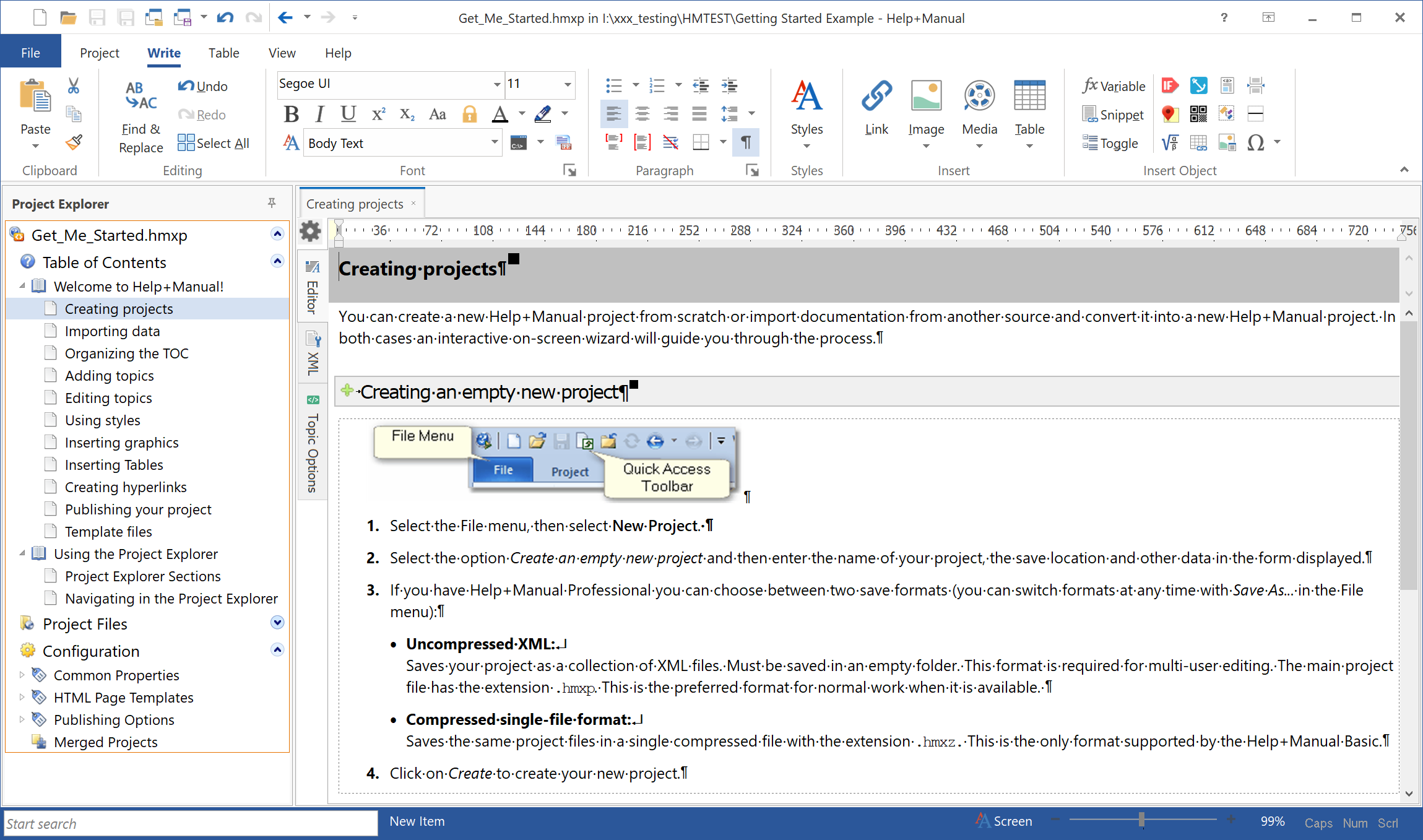Click the Snippet insert button

click(x=1113, y=115)
